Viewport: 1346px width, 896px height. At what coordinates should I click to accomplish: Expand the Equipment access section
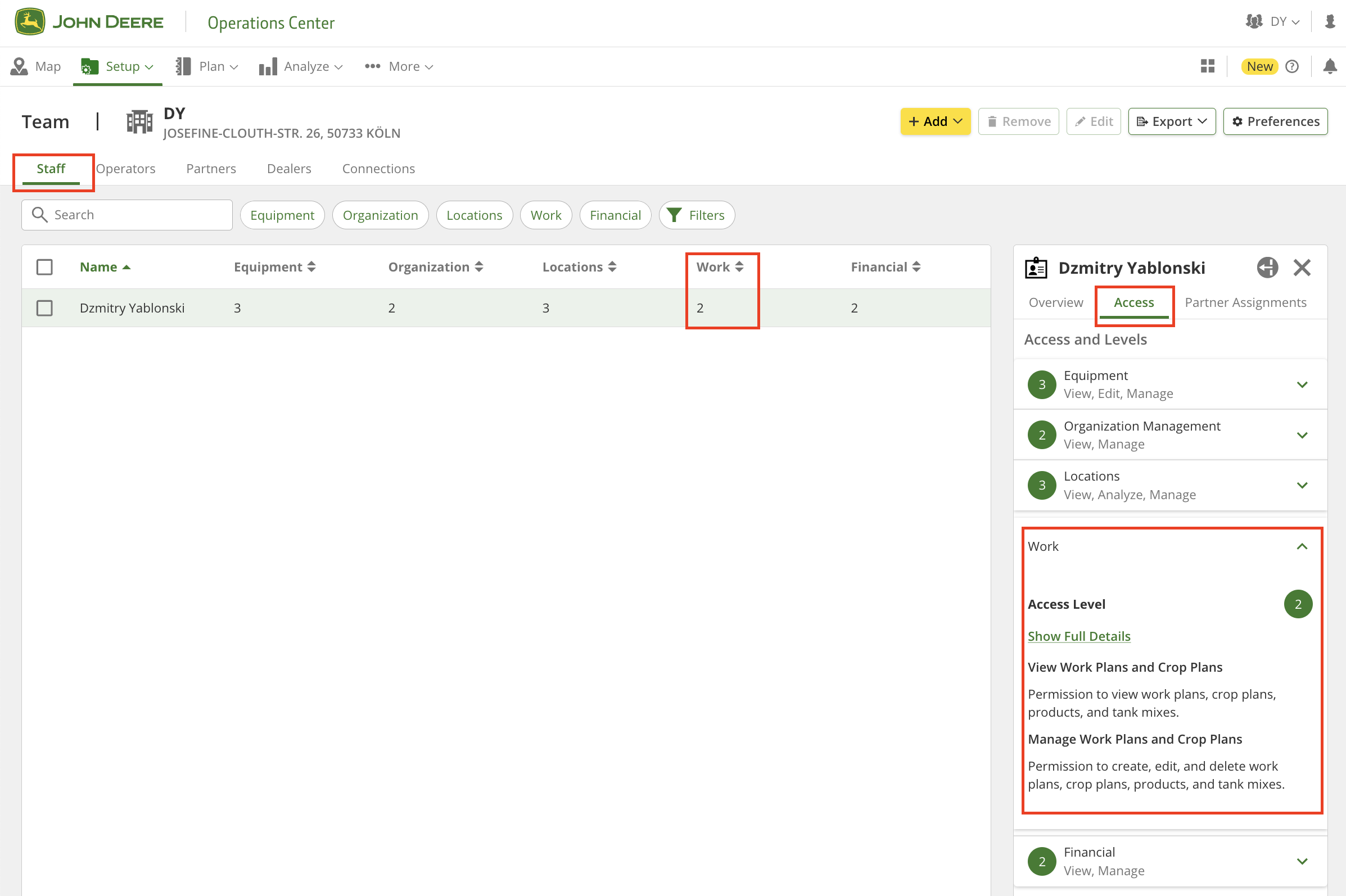pos(1302,384)
